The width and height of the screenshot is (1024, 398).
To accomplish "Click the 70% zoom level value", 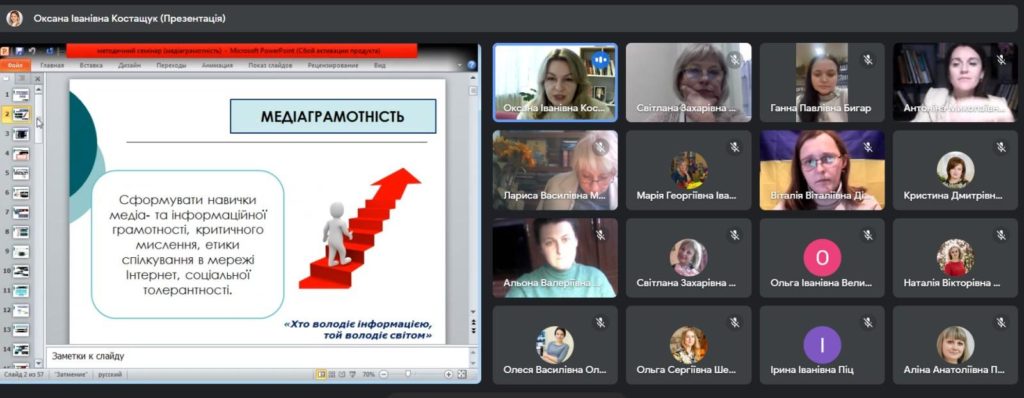I will click(x=368, y=374).
